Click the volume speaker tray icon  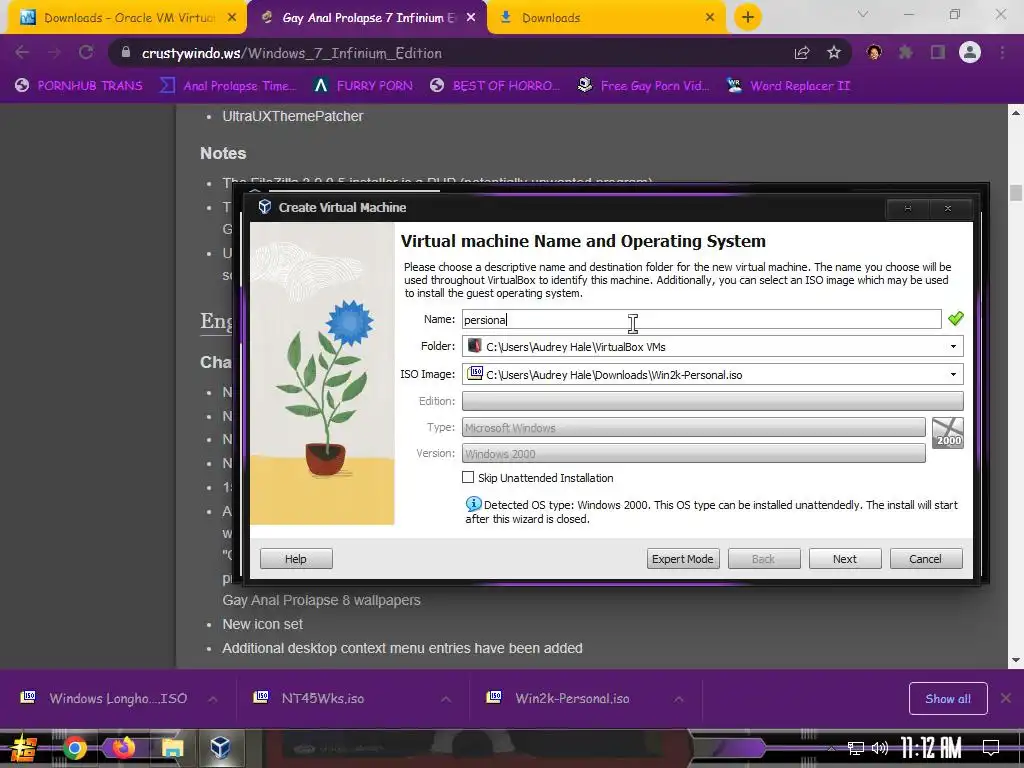pyautogui.click(x=880, y=748)
